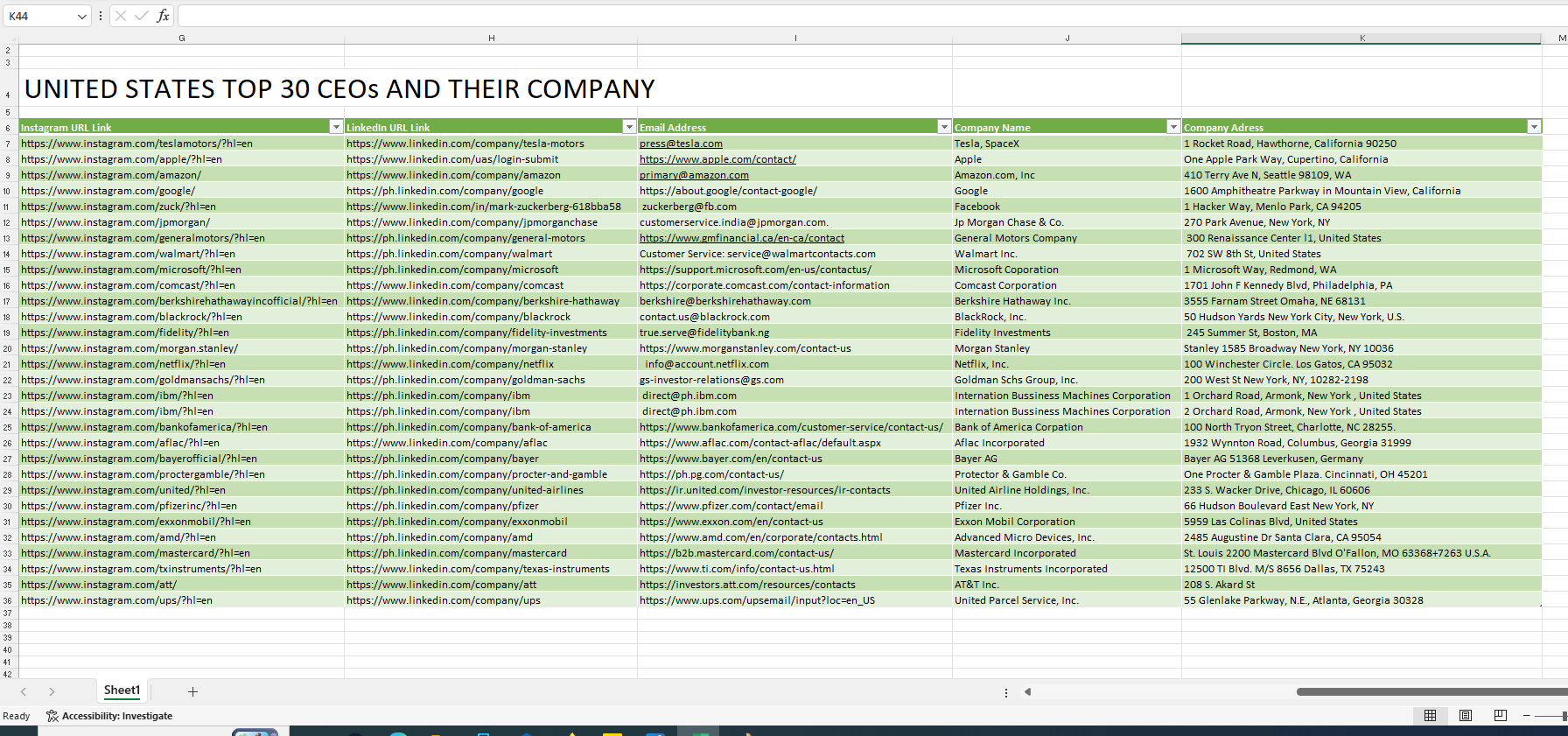Open the Name Box dropdown arrow
This screenshot has height=736, width=1568.
tap(81, 16)
